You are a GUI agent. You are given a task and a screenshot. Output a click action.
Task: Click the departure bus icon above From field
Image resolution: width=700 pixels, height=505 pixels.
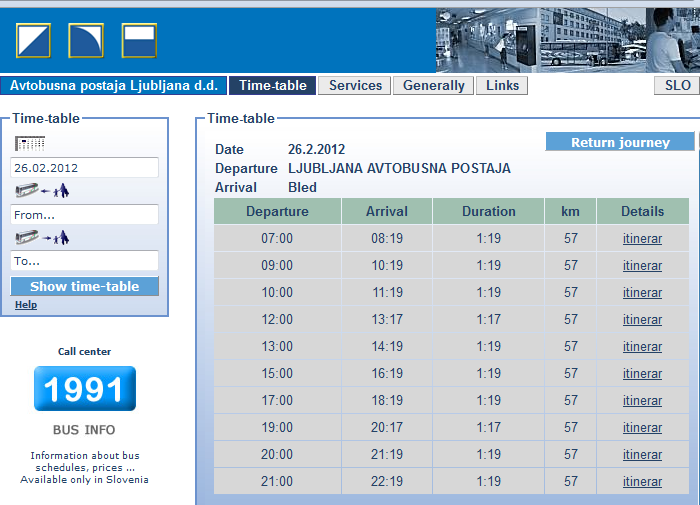pos(42,190)
